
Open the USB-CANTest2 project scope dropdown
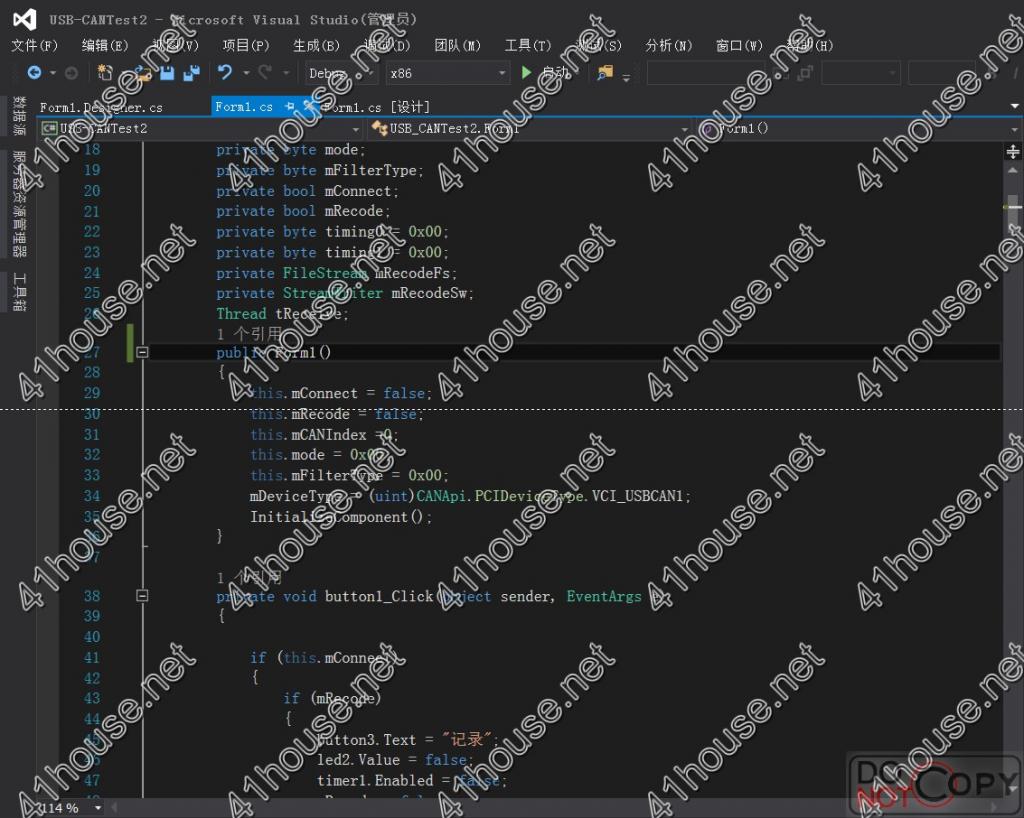pyautogui.click(x=200, y=129)
